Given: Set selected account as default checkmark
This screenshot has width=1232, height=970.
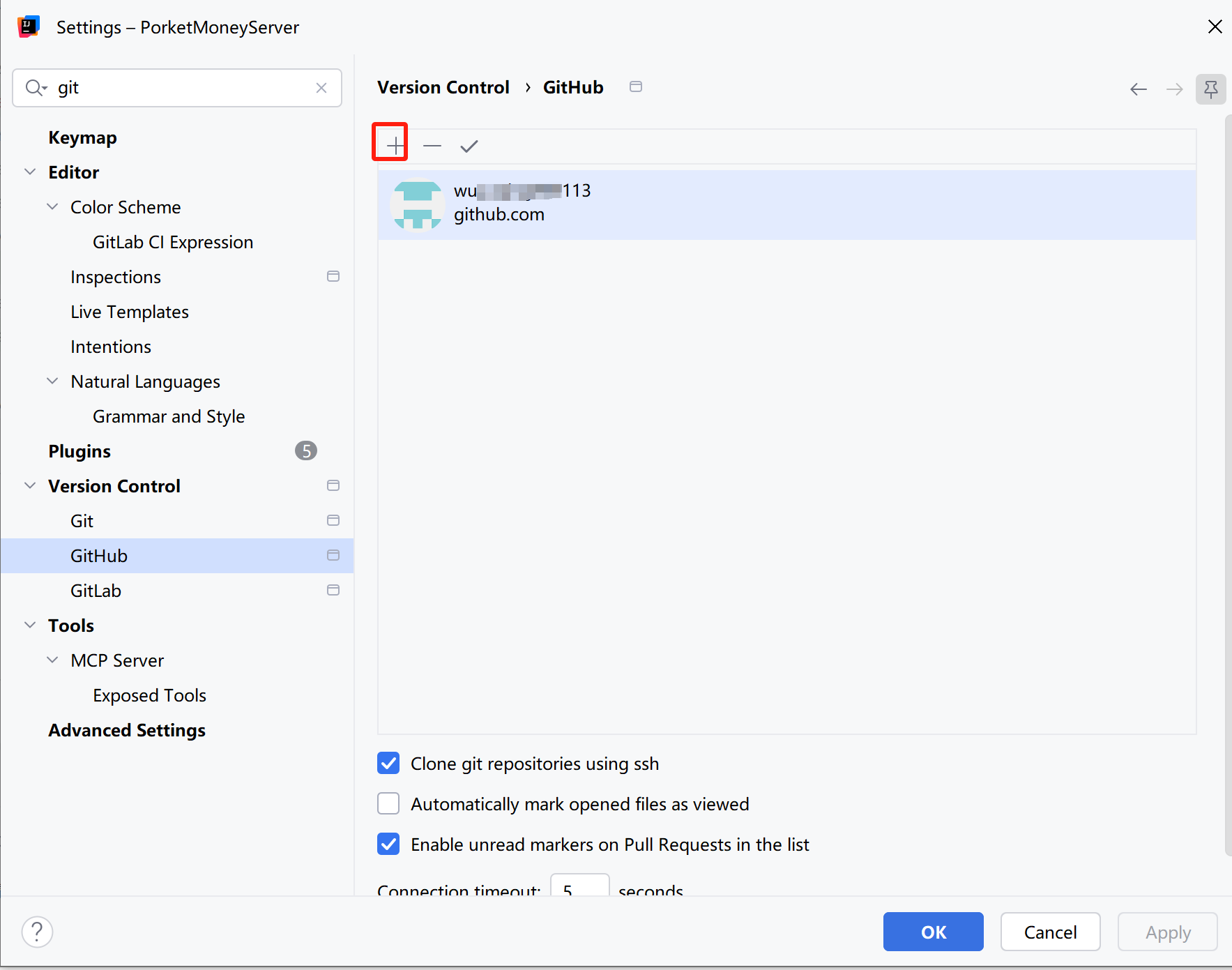Looking at the screenshot, I should click(469, 146).
